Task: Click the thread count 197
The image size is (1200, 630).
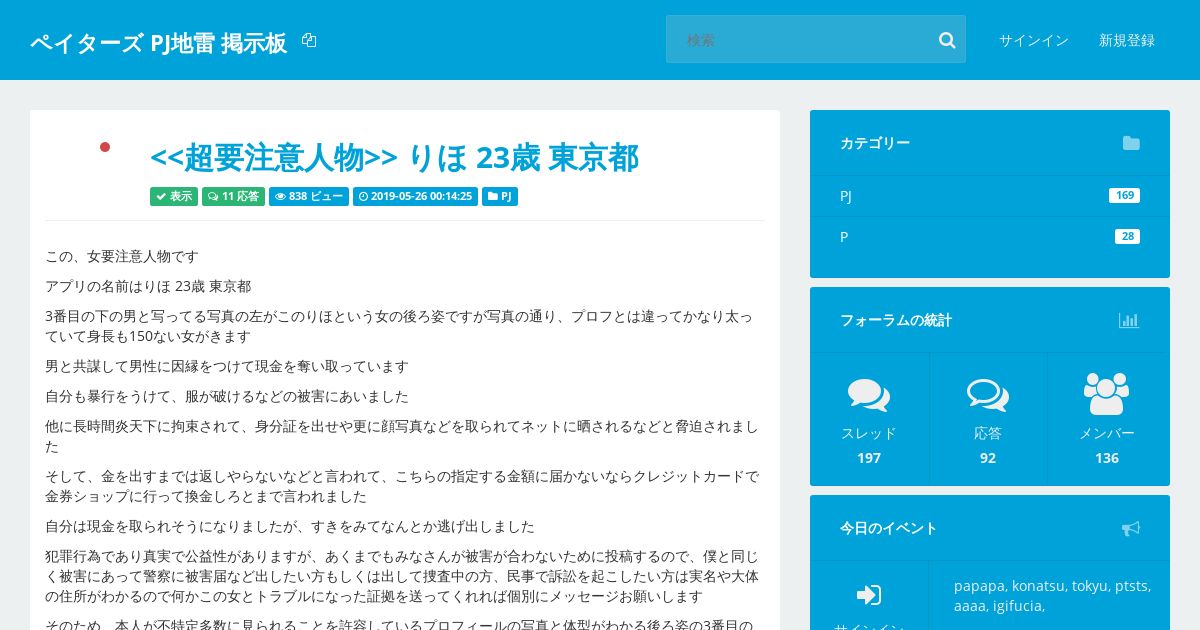Action: point(869,458)
